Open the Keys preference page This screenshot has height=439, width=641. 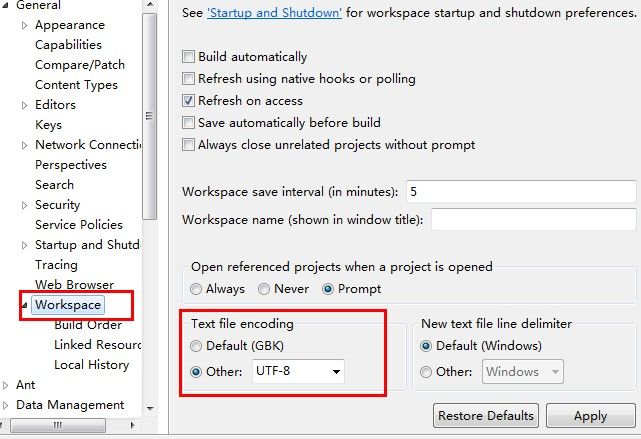point(48,125)
